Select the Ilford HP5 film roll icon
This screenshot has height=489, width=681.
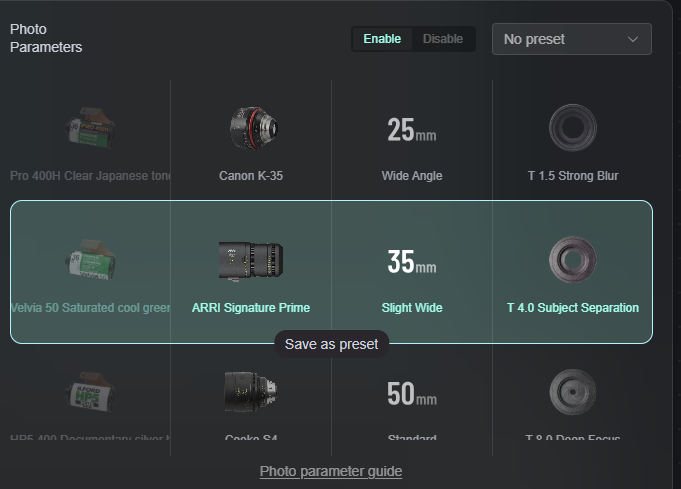tap(90, 392)
